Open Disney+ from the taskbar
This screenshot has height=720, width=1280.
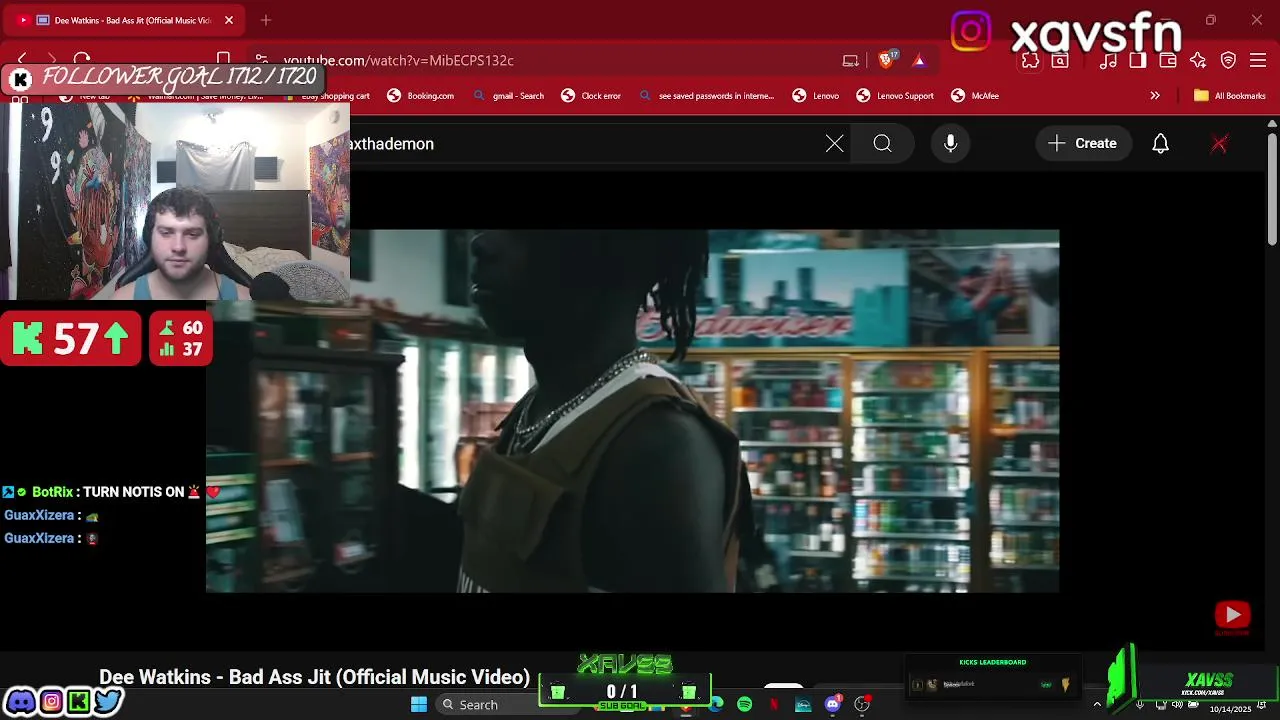point(803,705)
